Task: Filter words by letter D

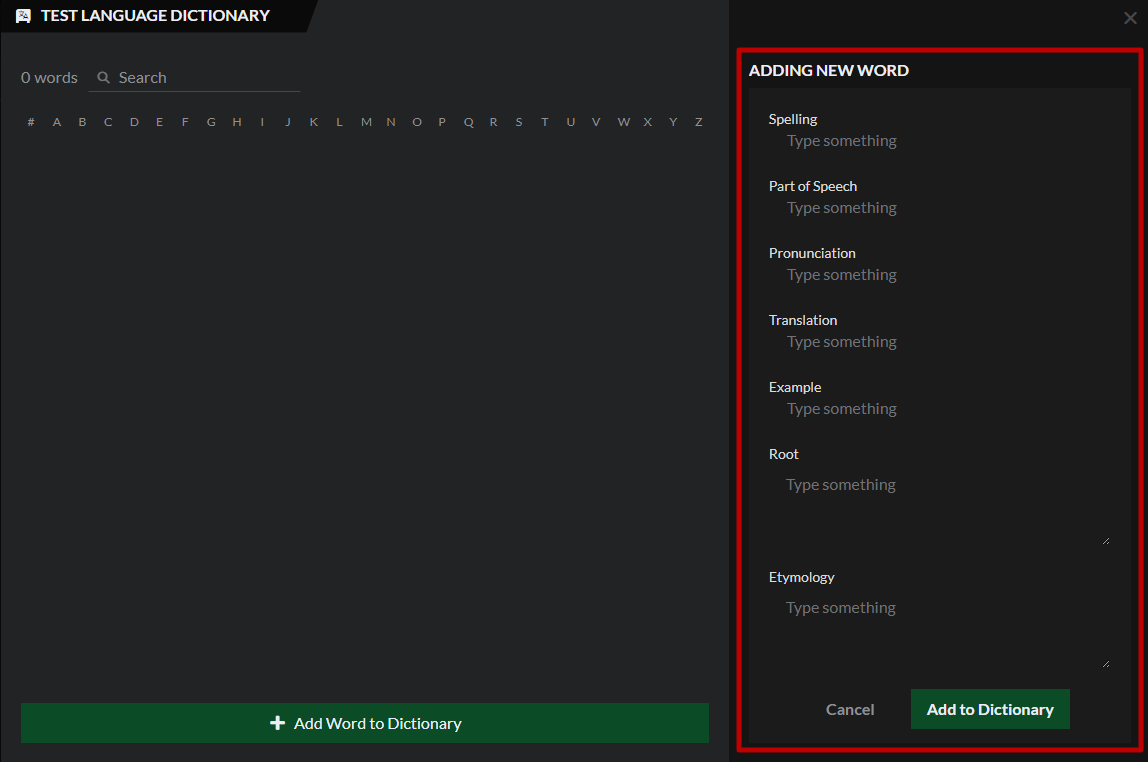Action: 134,122
